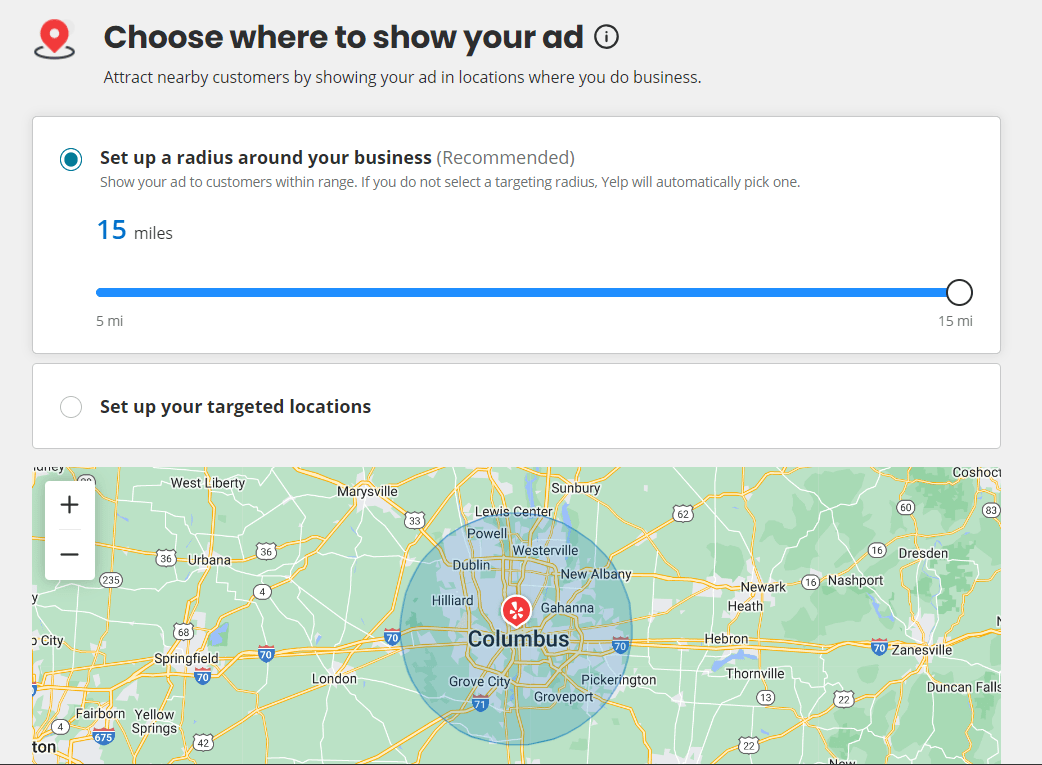Click the route 42 shield on map
This screenshot has height=765, width=1042.
203,742
